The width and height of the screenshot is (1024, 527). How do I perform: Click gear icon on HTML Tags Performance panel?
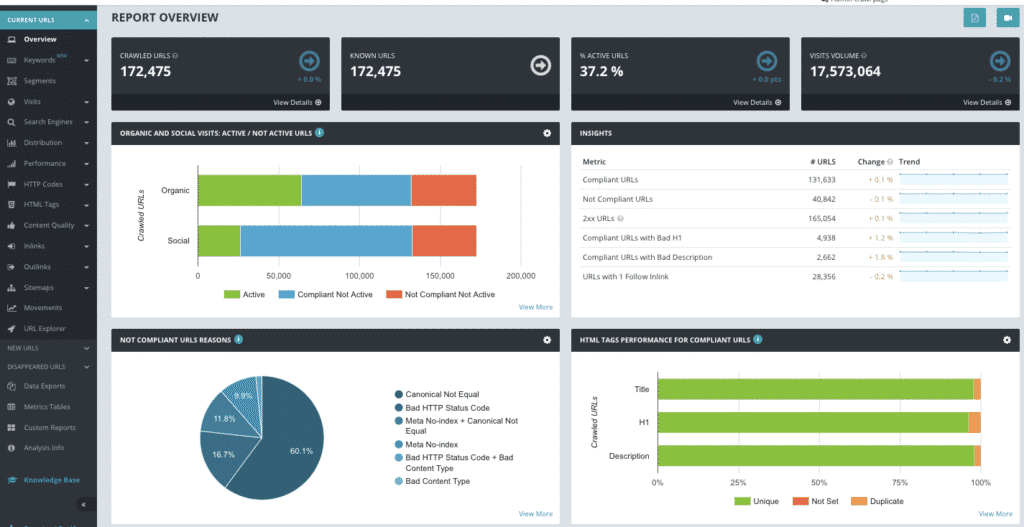pos(1006,340)
